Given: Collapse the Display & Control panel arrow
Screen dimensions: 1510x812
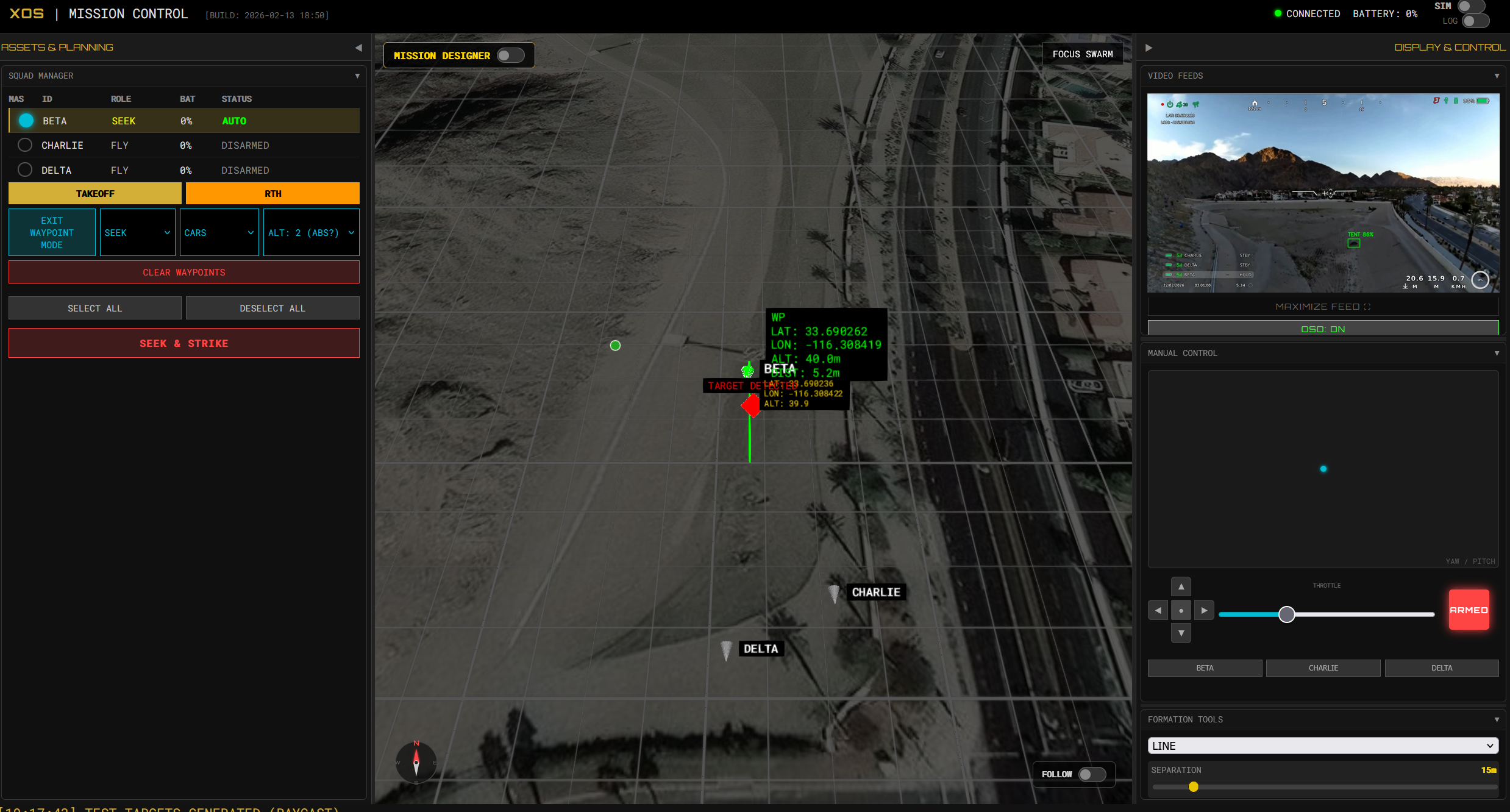Looking at the screenshot, I should [1149, 48].
